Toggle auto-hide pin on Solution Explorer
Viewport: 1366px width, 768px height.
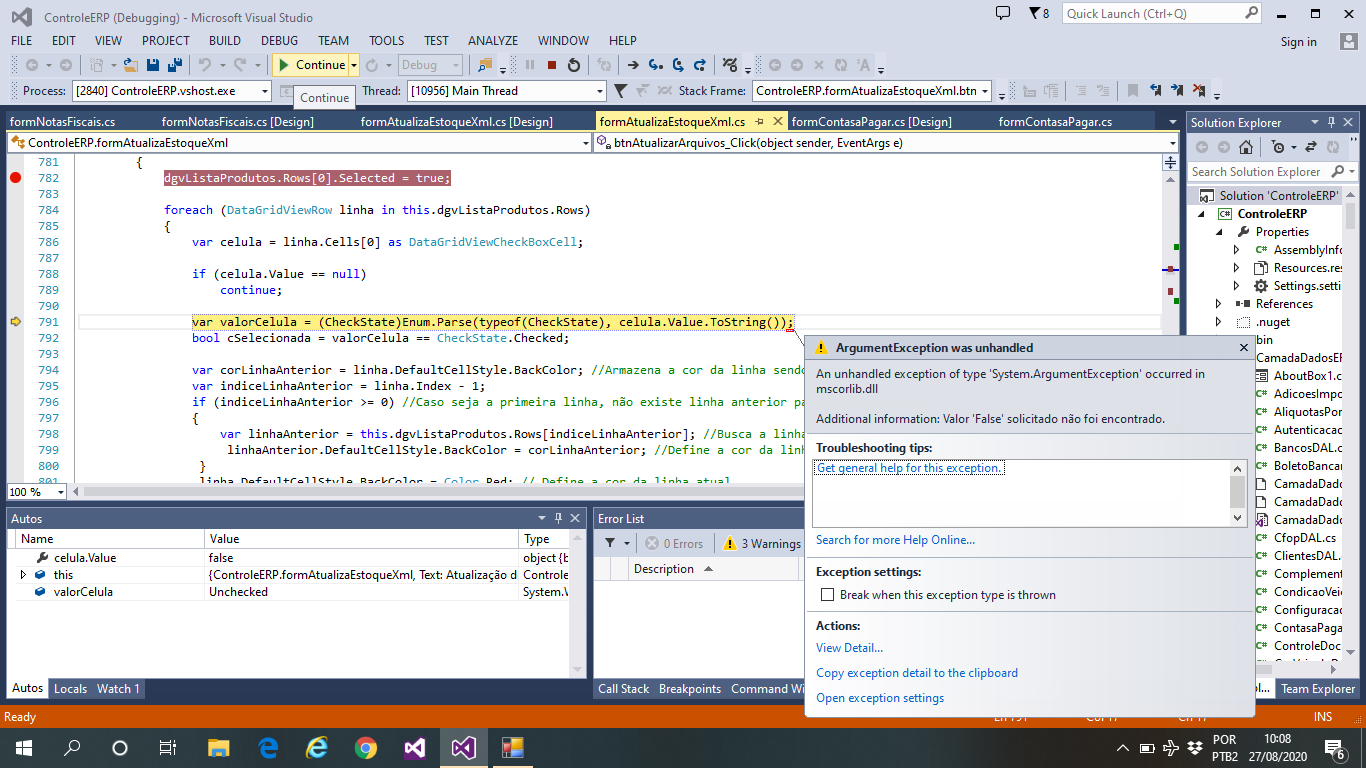click(x=1331, y=122)
